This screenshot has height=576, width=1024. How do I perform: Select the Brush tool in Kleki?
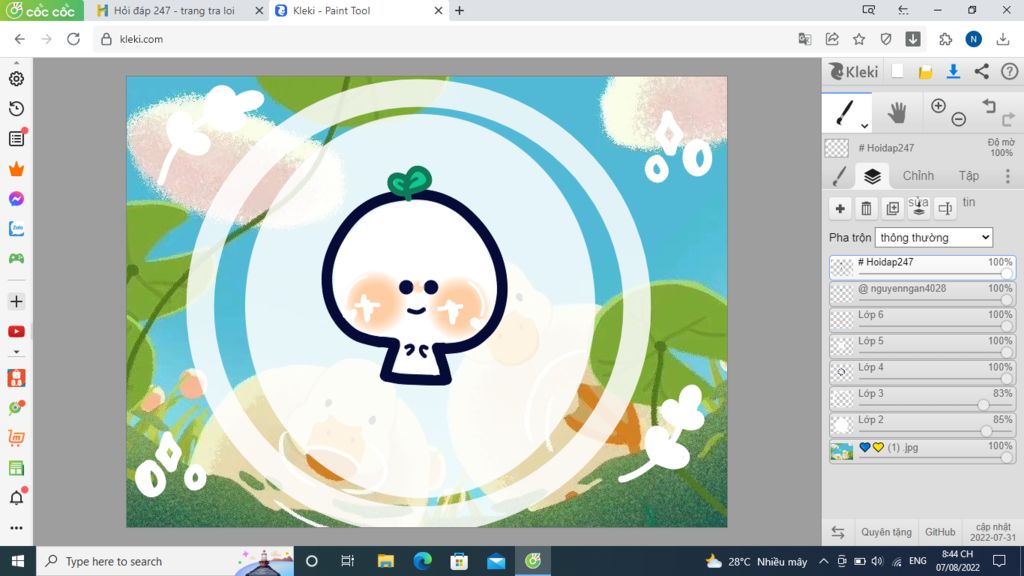[846, 112]
